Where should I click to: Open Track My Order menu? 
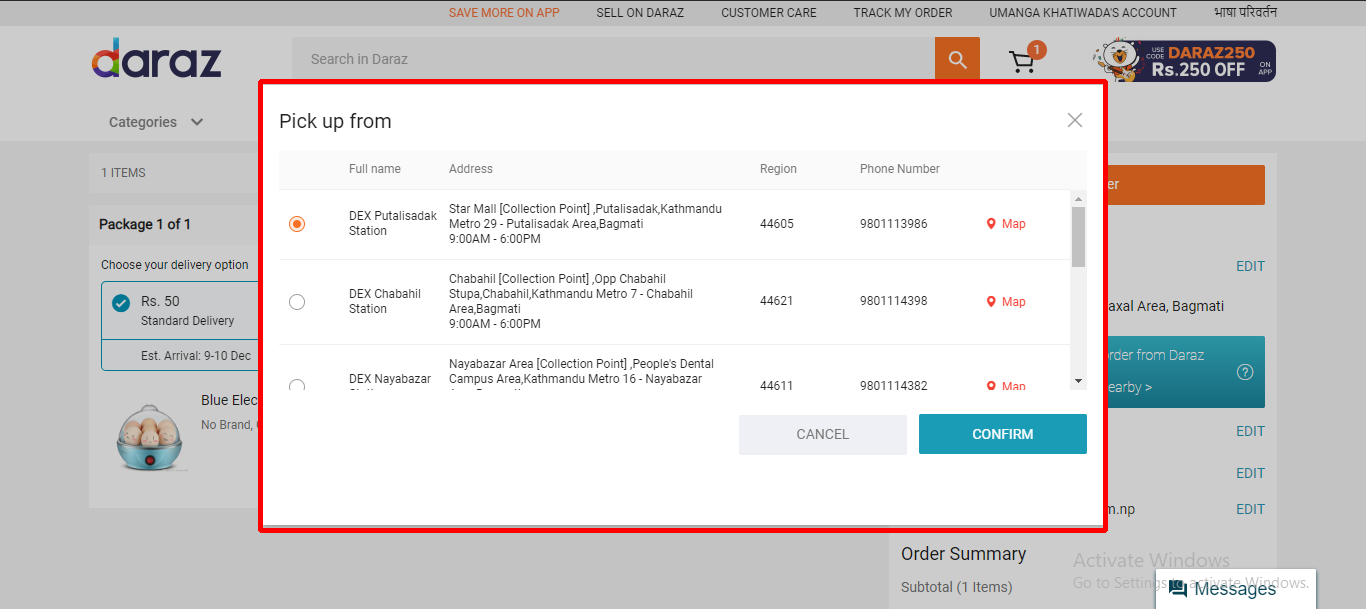(903, 13)
